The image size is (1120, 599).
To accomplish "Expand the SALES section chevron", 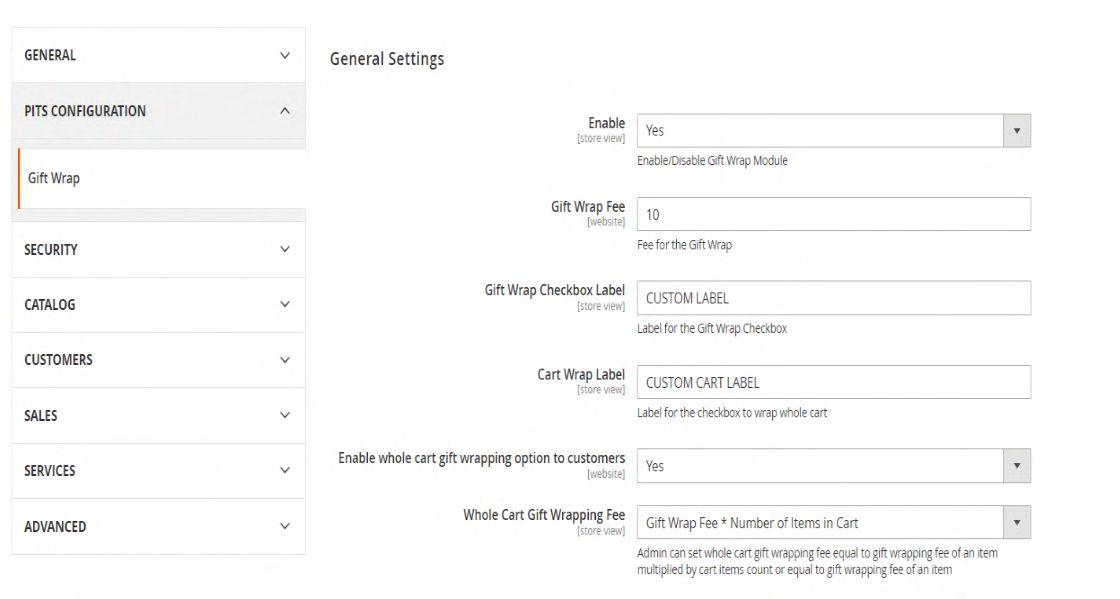I will [285, 415].
